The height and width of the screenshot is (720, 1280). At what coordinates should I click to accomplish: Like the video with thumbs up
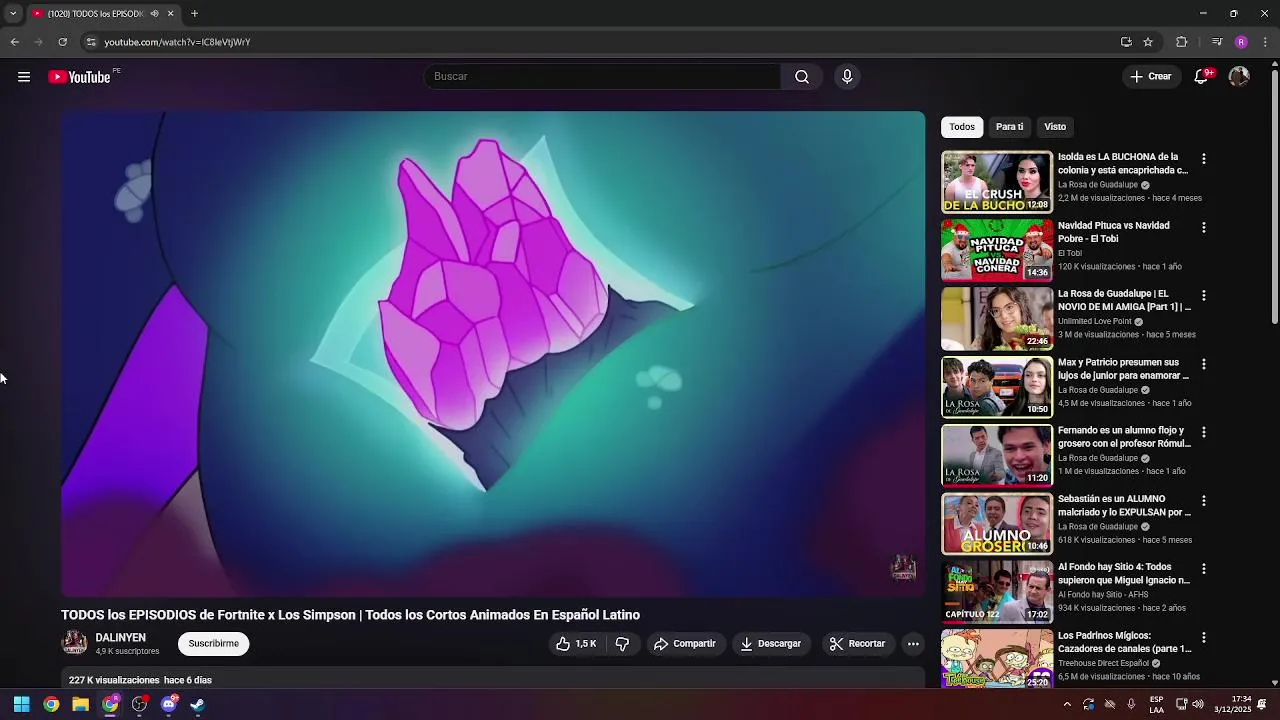tap(576, 644)
